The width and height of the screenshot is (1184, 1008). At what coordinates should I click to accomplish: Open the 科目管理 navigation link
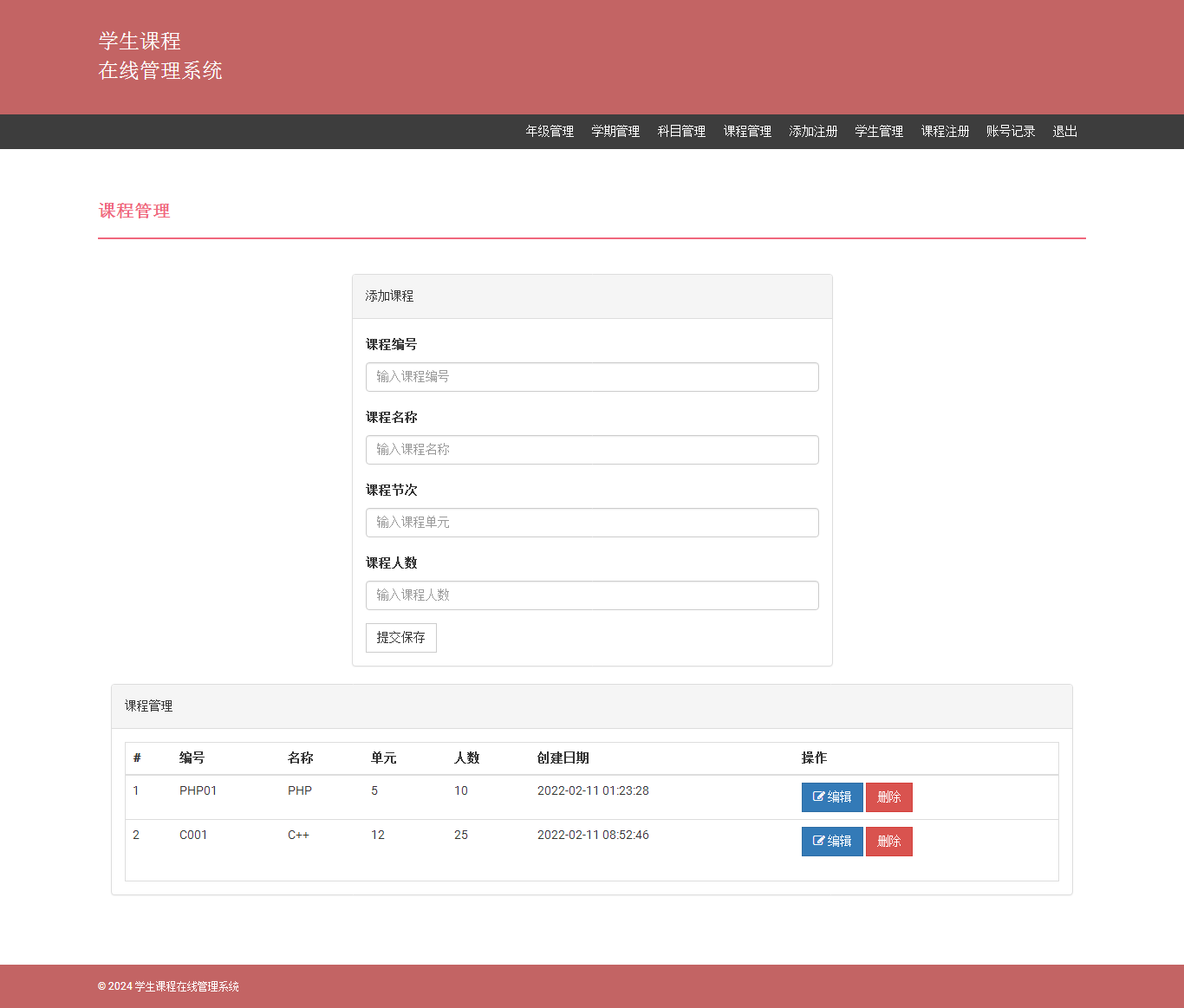tap(681, 132)
